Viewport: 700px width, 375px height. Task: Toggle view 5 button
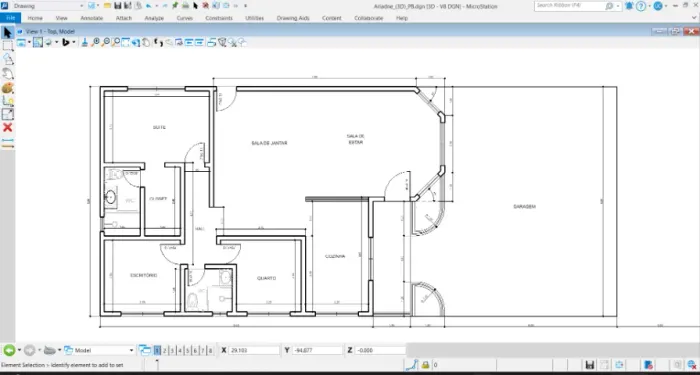click(188, 350)
